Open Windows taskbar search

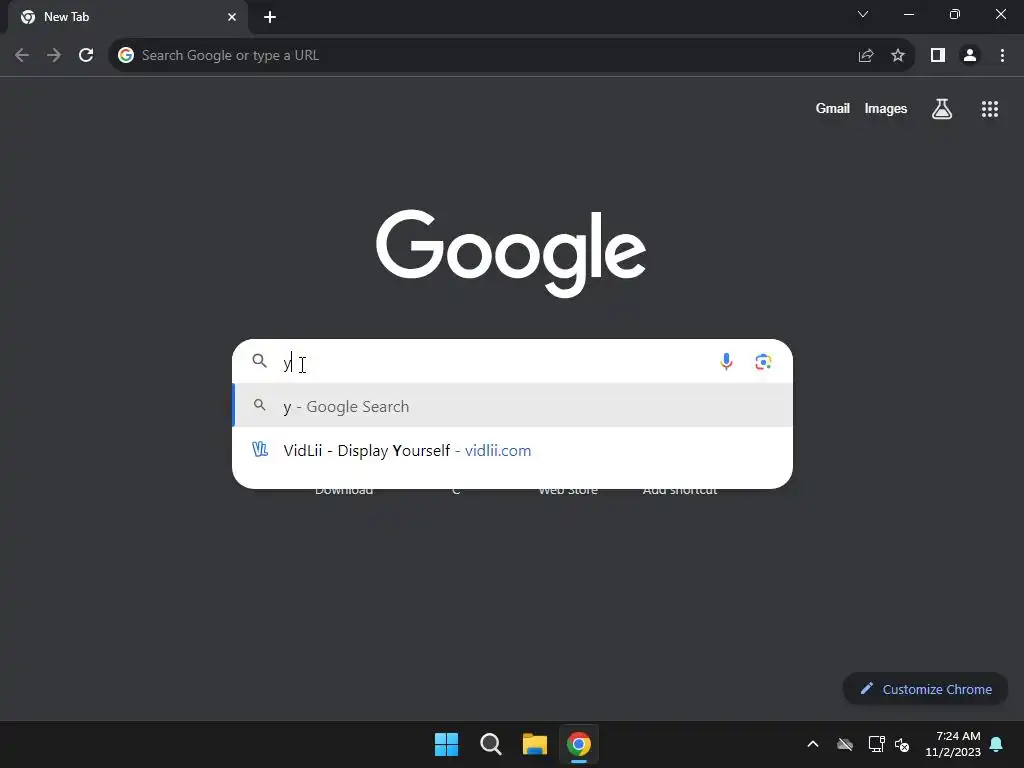[x=490, y=744]
